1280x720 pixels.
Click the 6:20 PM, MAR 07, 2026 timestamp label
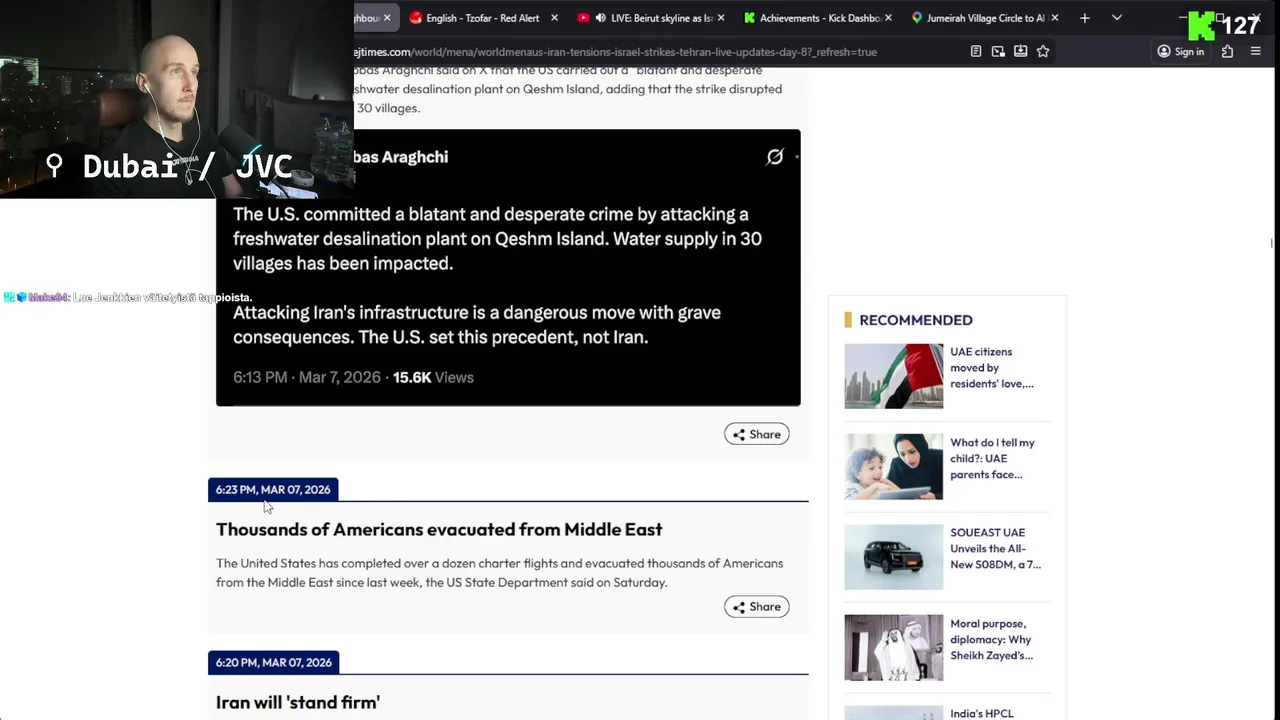pyautogui.click(x=274, y=663)
